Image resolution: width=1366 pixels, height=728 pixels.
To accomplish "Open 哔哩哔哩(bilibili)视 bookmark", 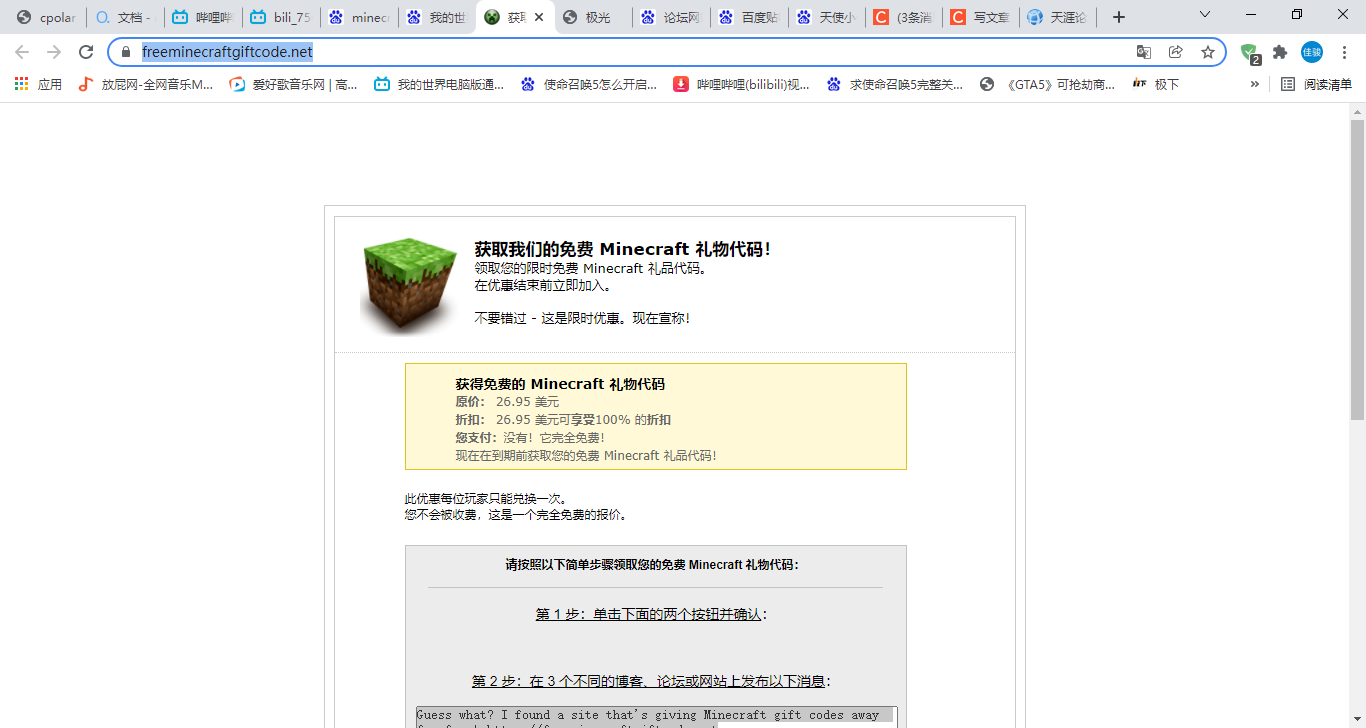I will pos(742,85).
